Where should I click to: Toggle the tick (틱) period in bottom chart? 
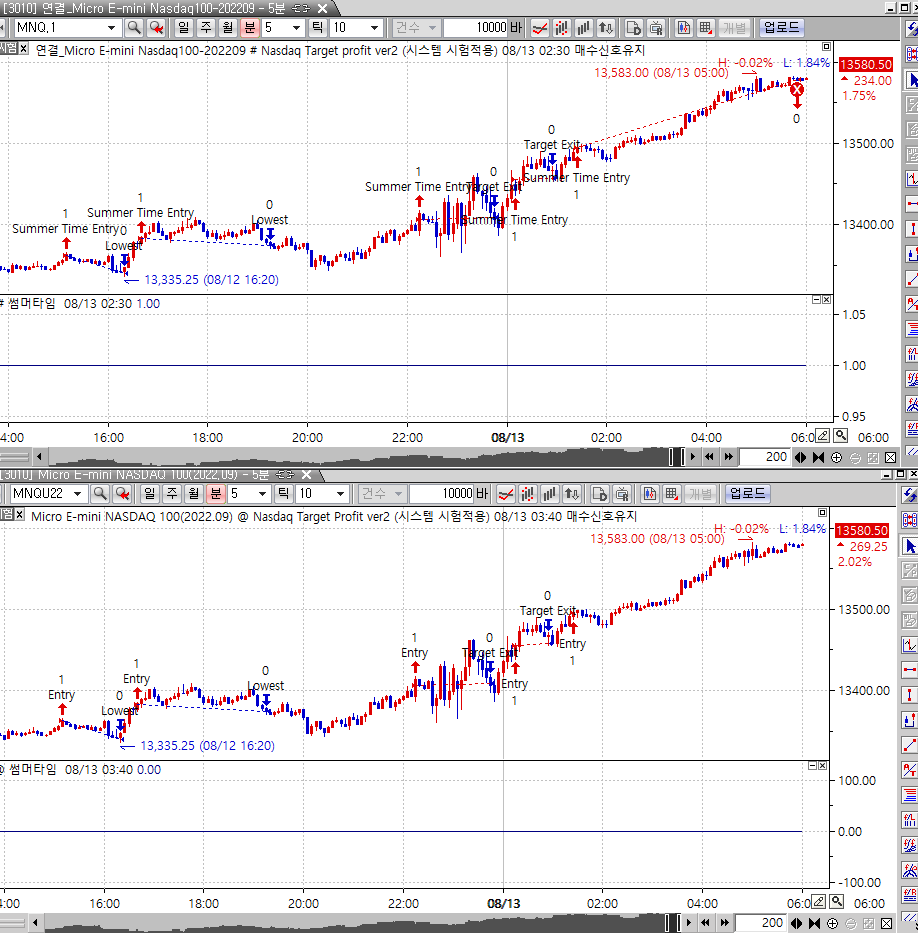coord(283,494)
